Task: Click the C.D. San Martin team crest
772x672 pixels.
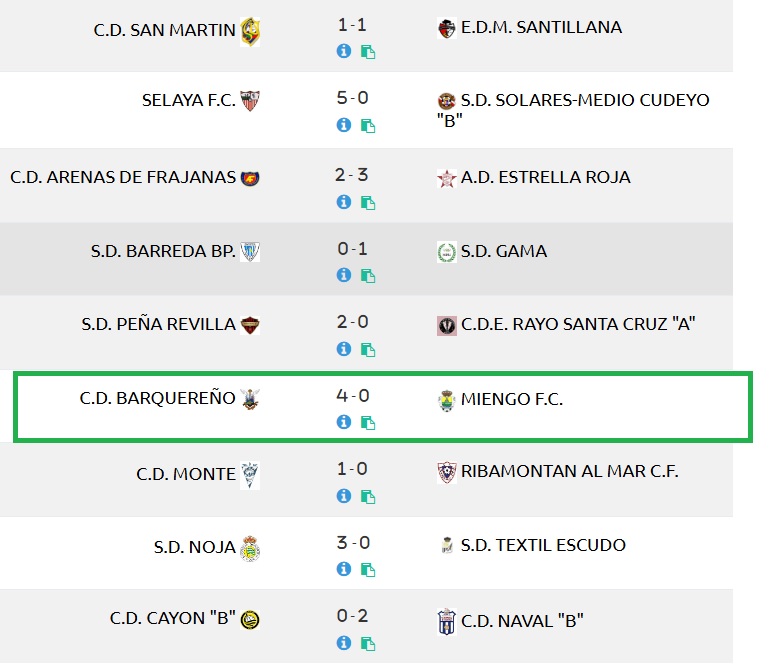Action: (x=250, y=31)
